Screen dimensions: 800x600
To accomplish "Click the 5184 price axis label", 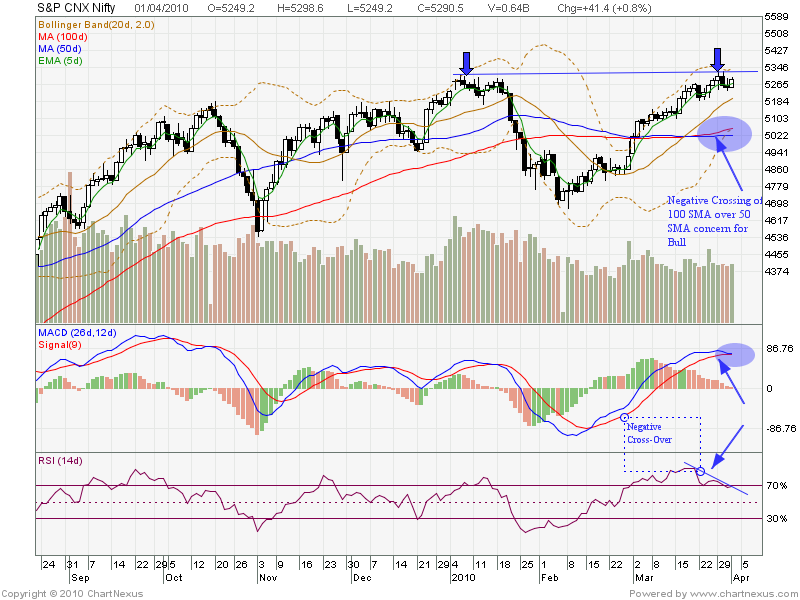I will click(777, 102).
